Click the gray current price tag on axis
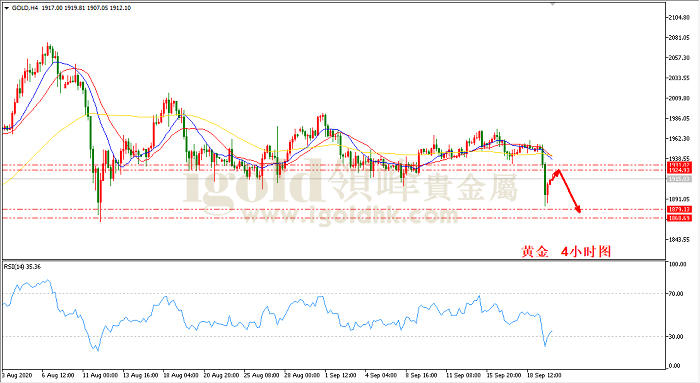 (x=679, y=179)
